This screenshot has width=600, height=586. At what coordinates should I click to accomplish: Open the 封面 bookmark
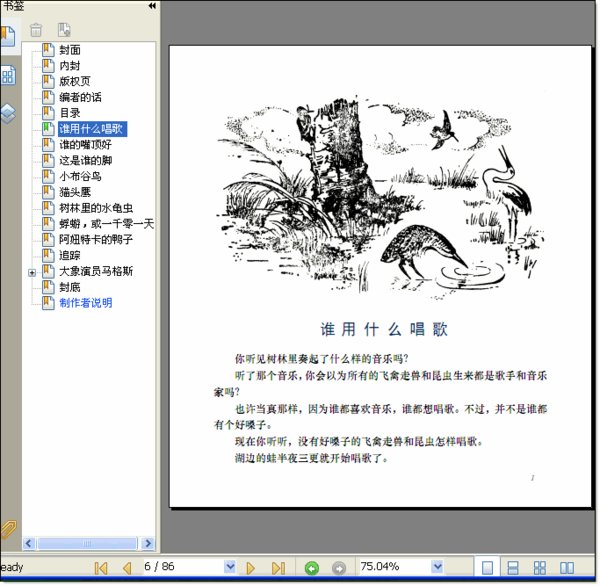pyautogui.click(x=70, y=50)
